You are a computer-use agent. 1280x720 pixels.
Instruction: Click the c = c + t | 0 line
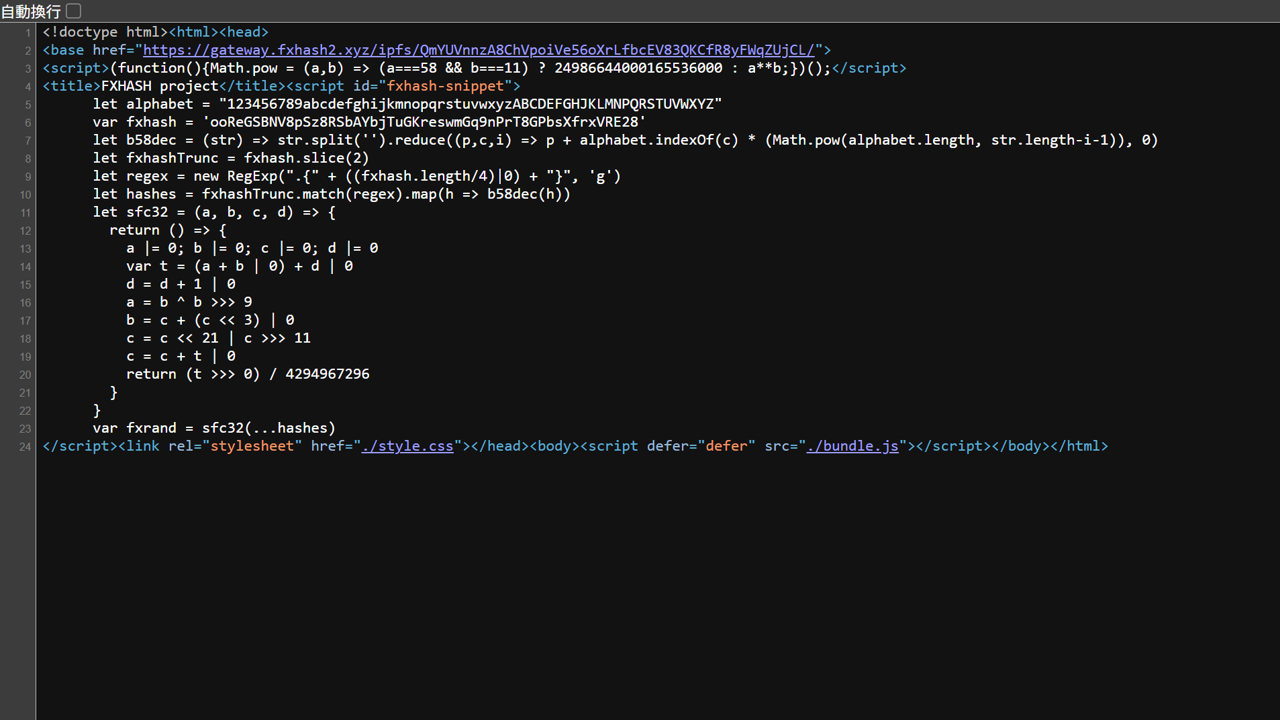click(x=181, y=356)
